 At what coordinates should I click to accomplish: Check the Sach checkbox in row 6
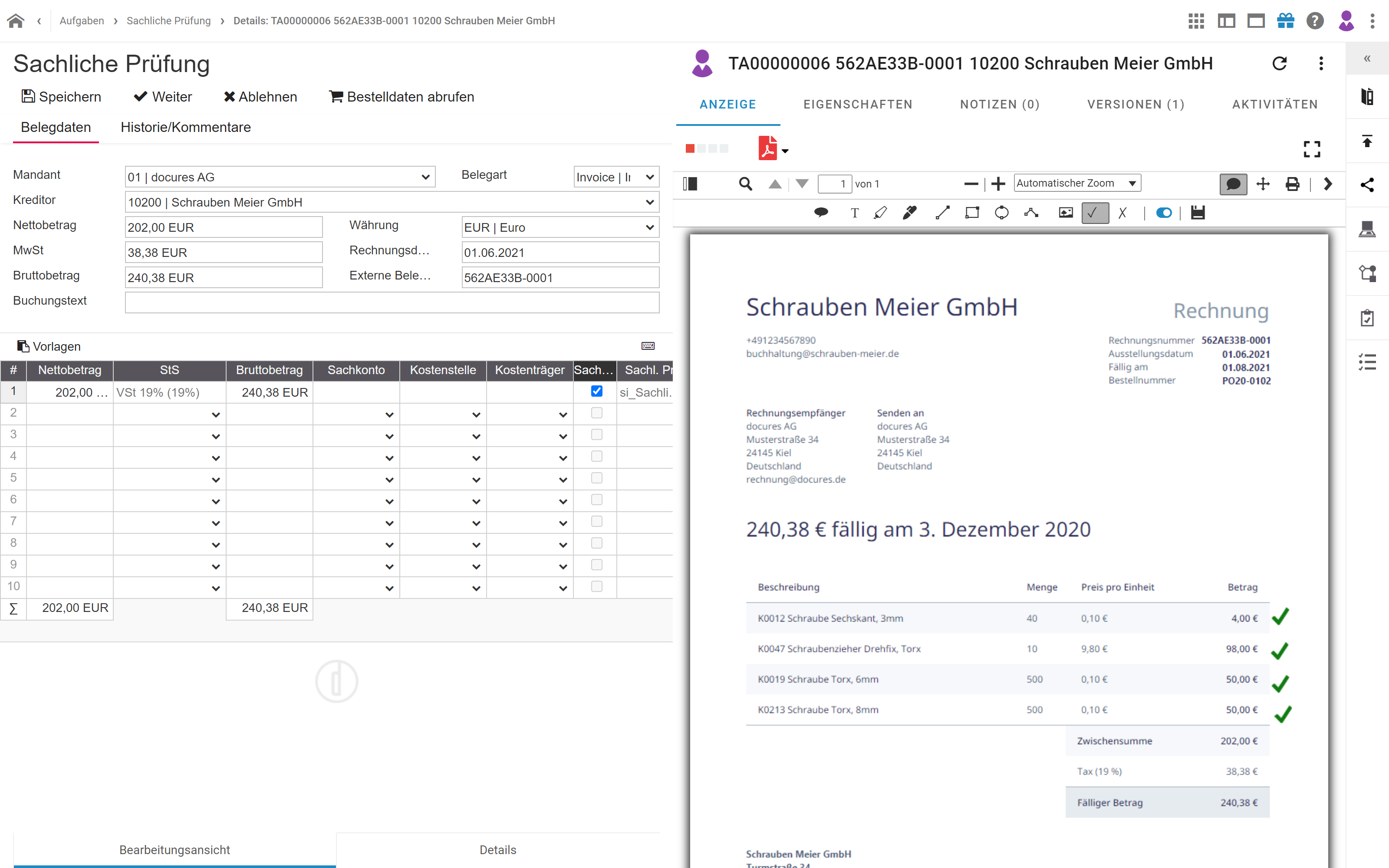click(596, 500)
